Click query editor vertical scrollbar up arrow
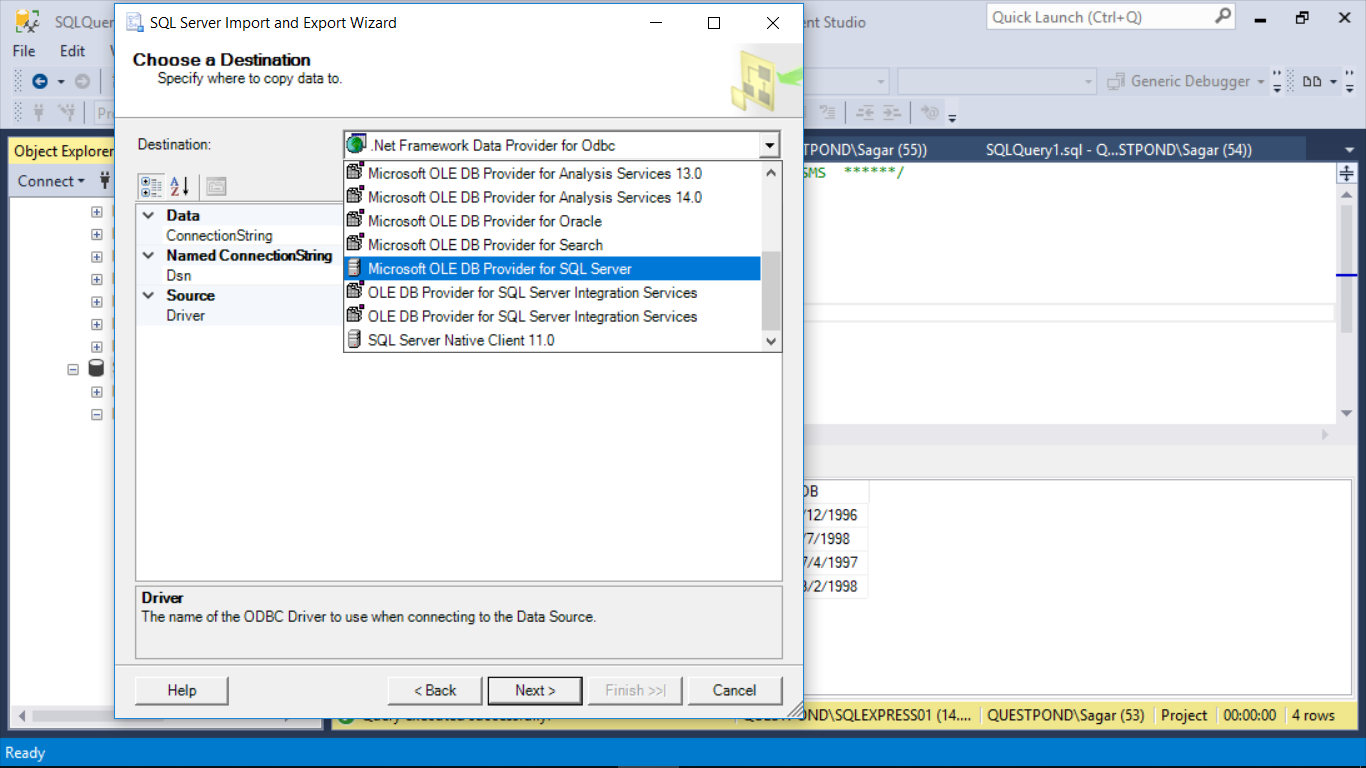This screenshot has height=768, width=1366. tap(1346, 196)
